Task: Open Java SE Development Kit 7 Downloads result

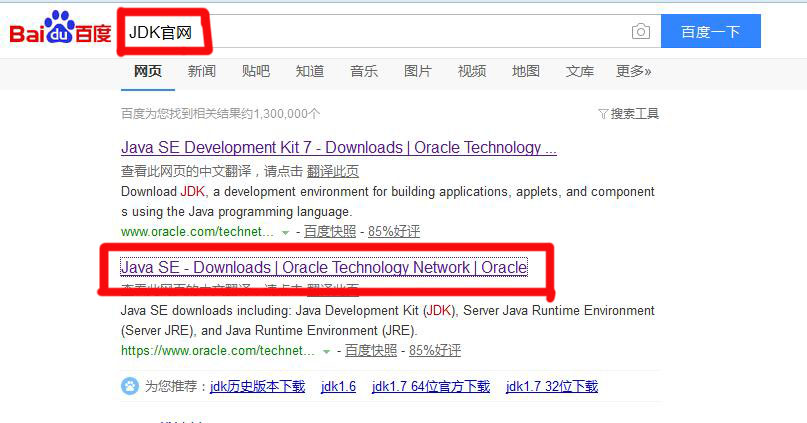Action: point(339,148)
